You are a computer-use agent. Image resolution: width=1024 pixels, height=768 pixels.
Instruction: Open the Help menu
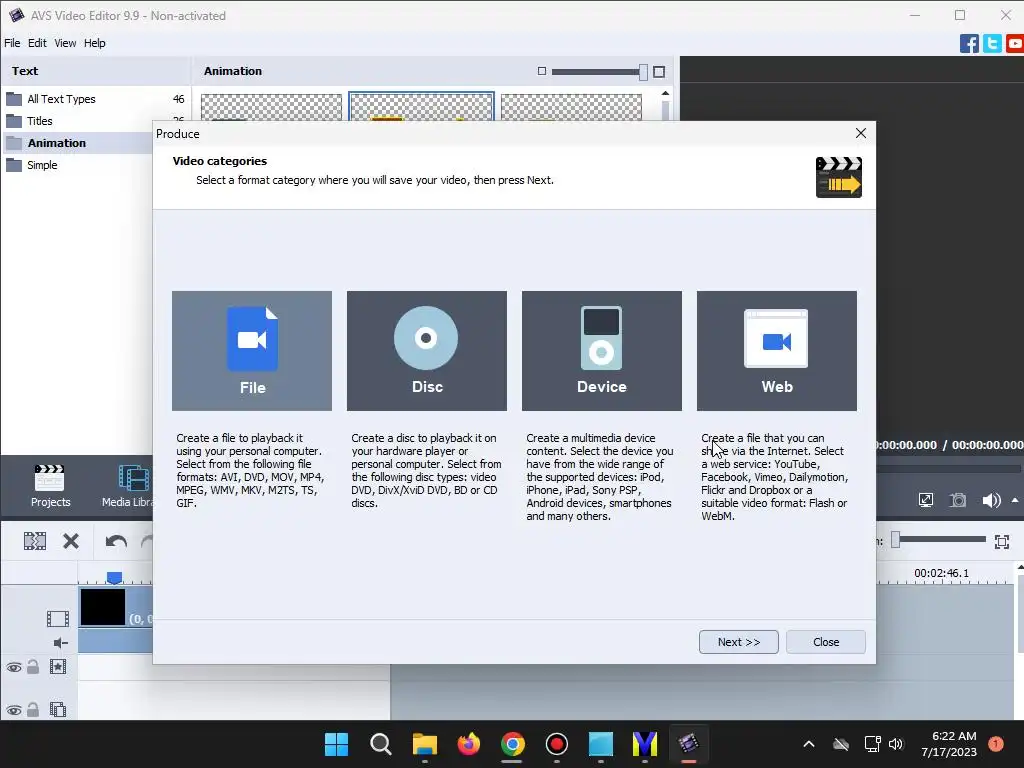pos(94,43)
